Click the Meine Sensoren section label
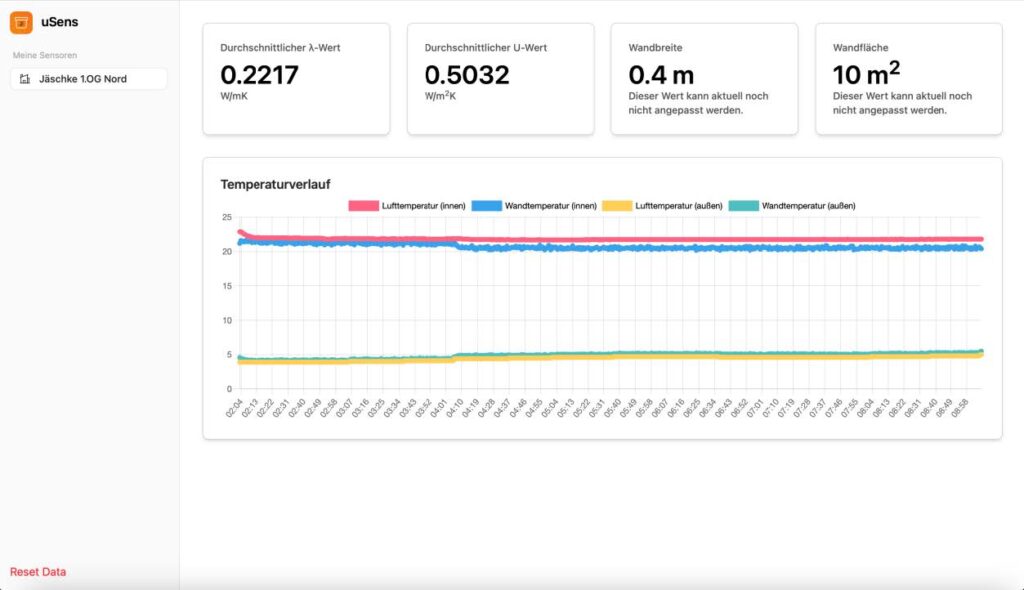 (45, 55)
